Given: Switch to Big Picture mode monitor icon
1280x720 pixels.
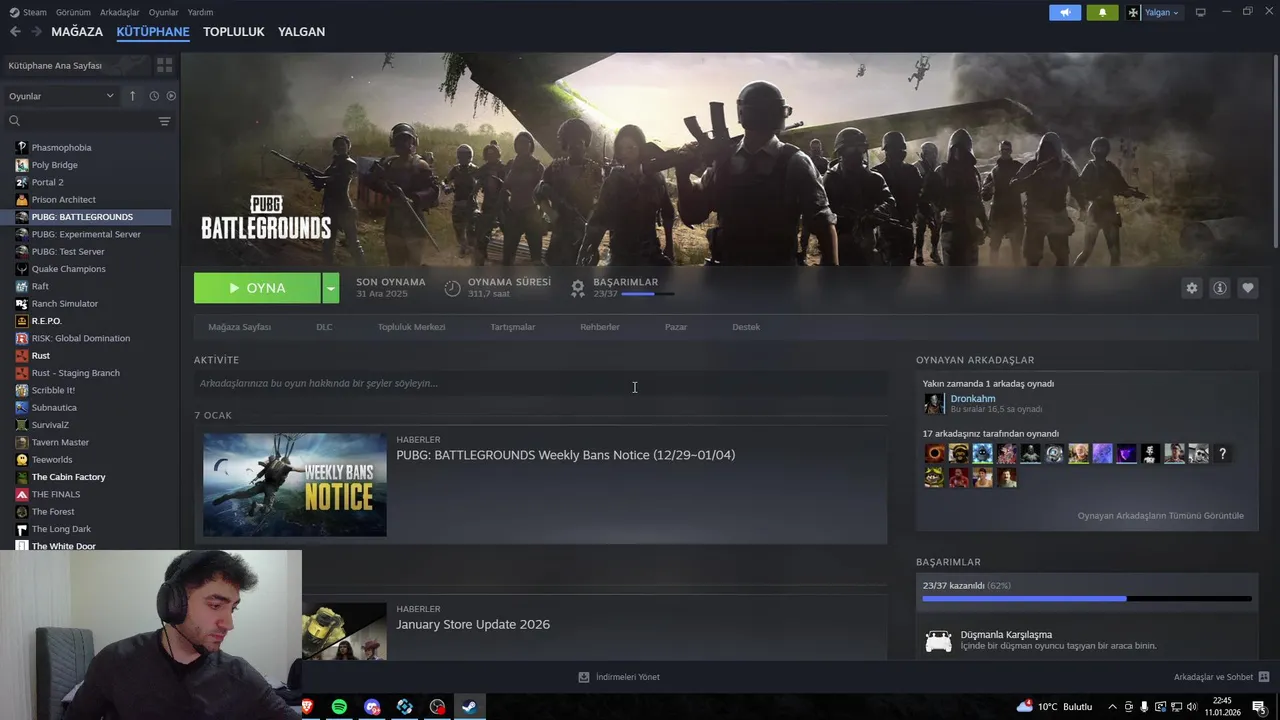Looking at the screenshot, I should click(x=1200, y=12).
